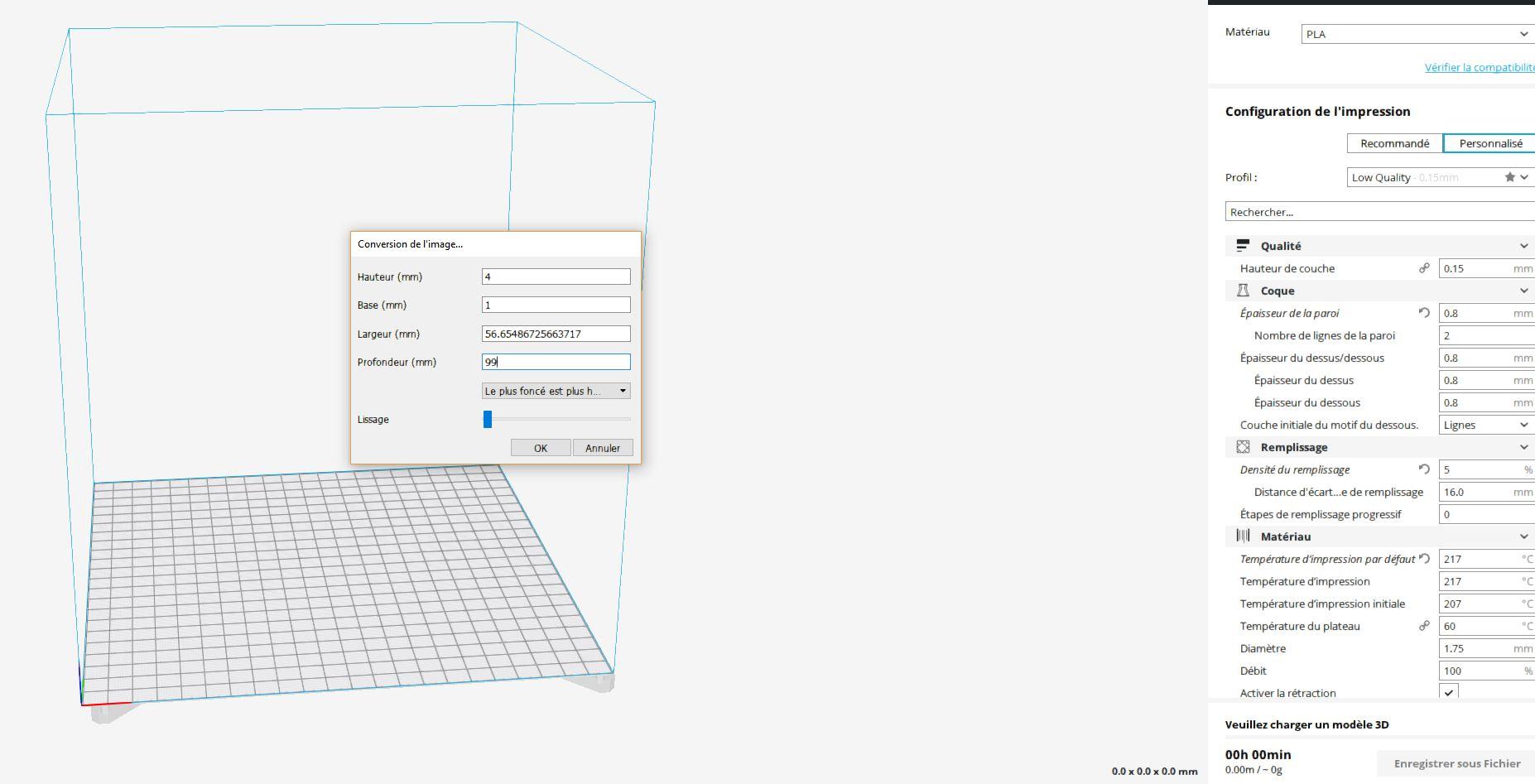Image resolution: width=1535 pixels, height=784 pixels.
Task: Reset Température d'impression par défaut
Action: [1424, 559]
